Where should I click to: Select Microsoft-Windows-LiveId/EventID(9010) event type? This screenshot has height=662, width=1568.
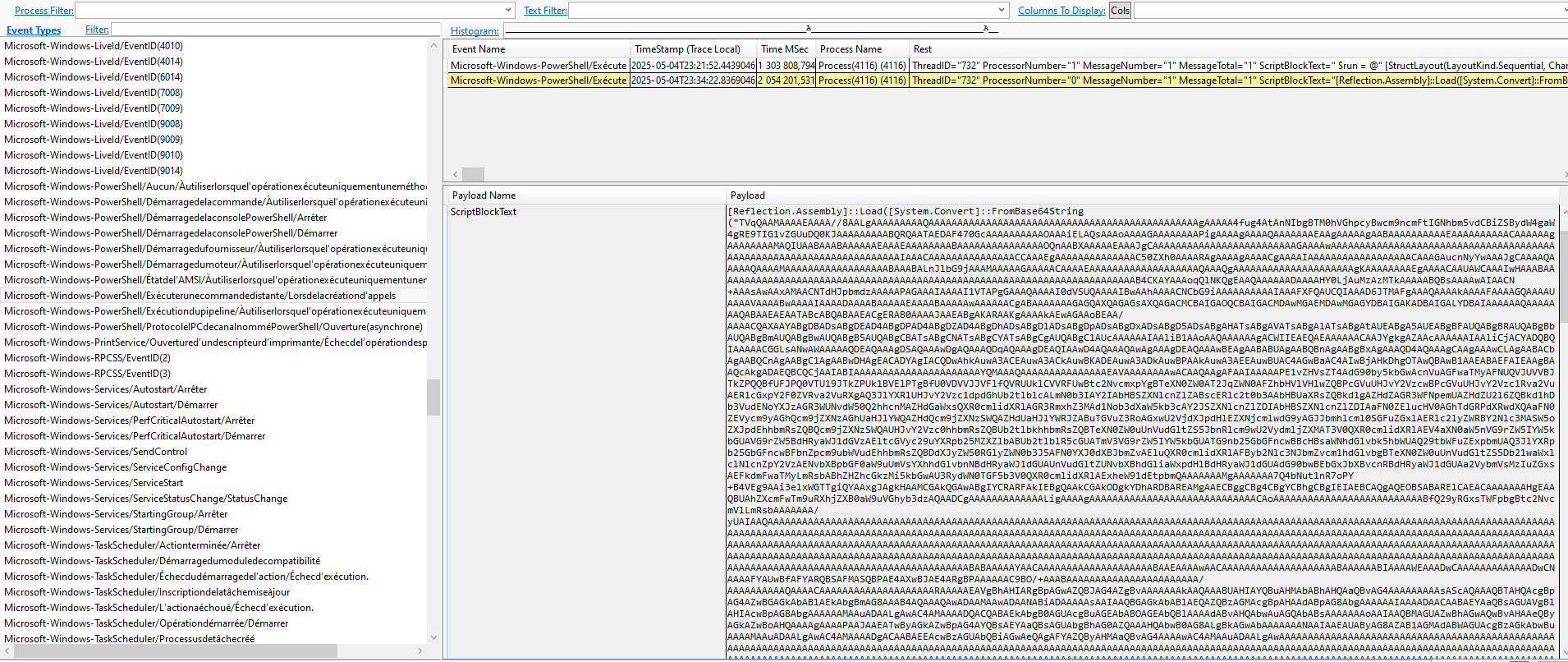[94, 155]
